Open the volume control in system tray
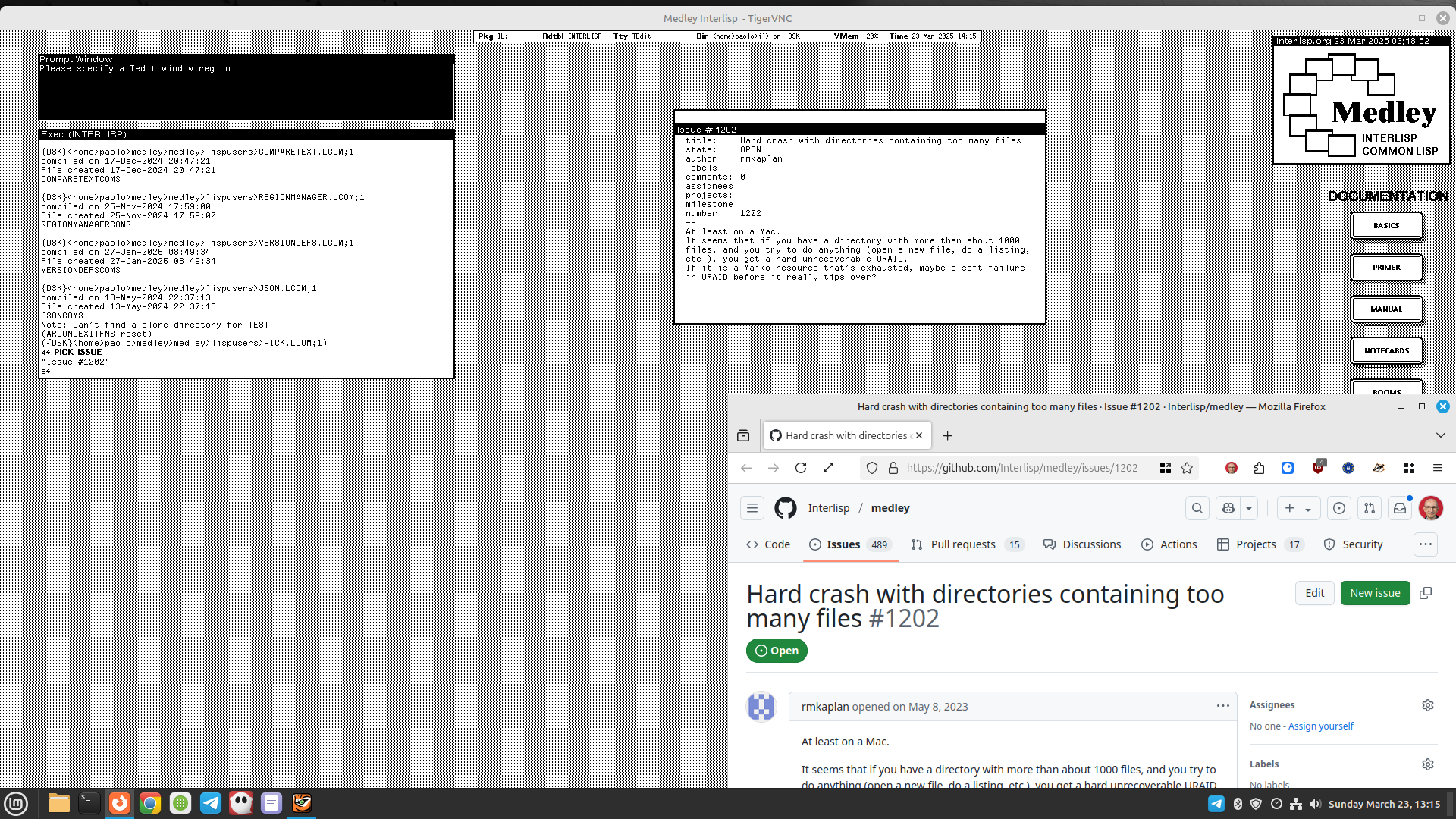The height and width of the screenshot is (819, 1456). (1315, 804)
